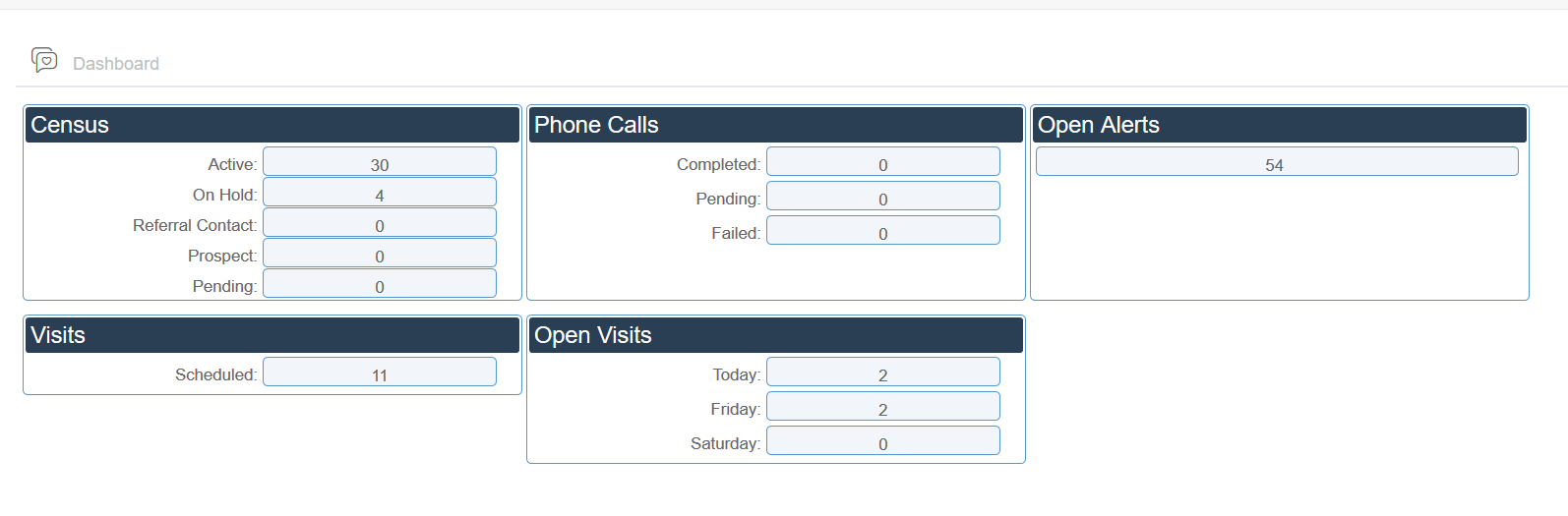Click the Open Visits panel header

(x=776, y=335)
